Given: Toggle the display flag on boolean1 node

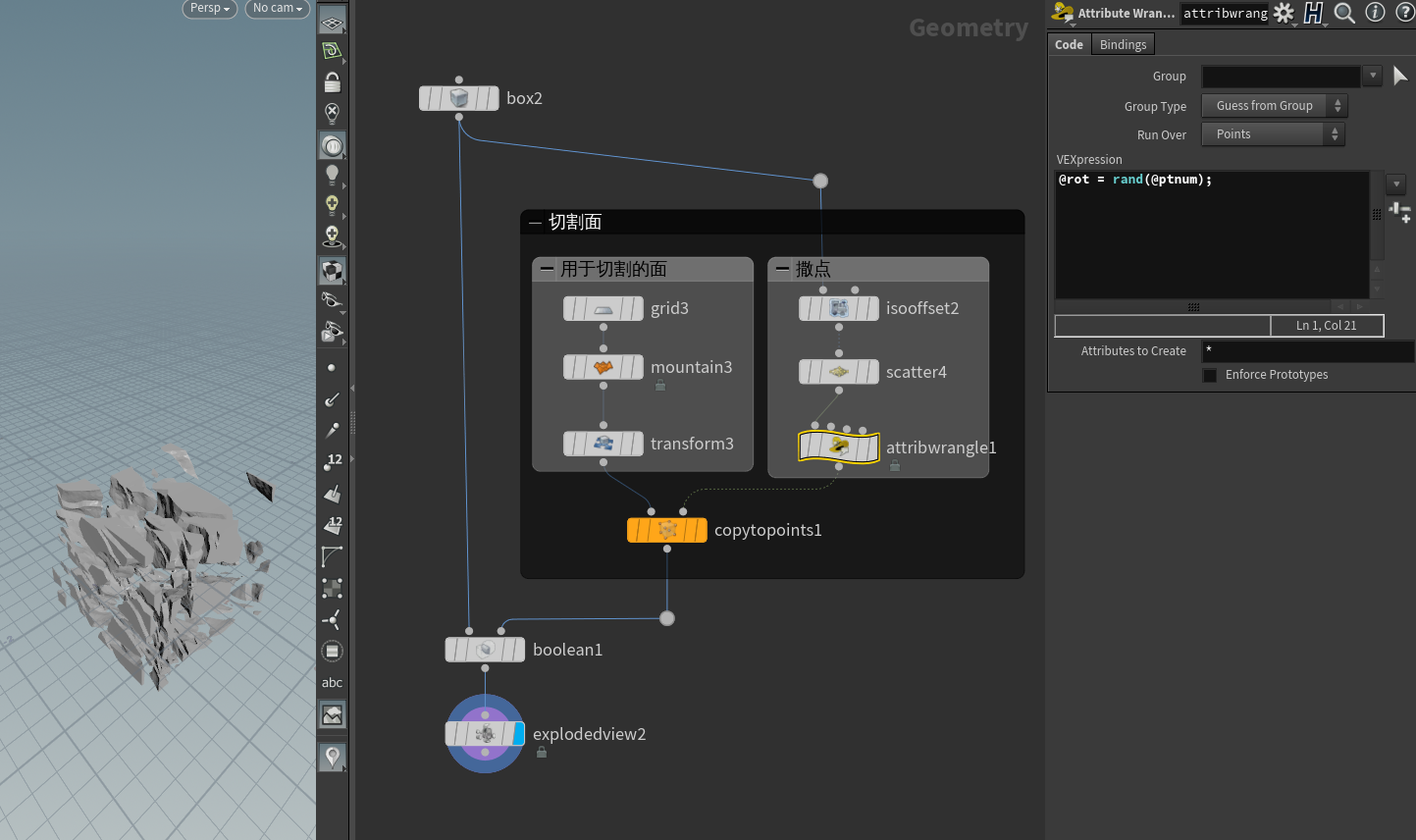Looking at the screenshot, I should pos(517,650).
